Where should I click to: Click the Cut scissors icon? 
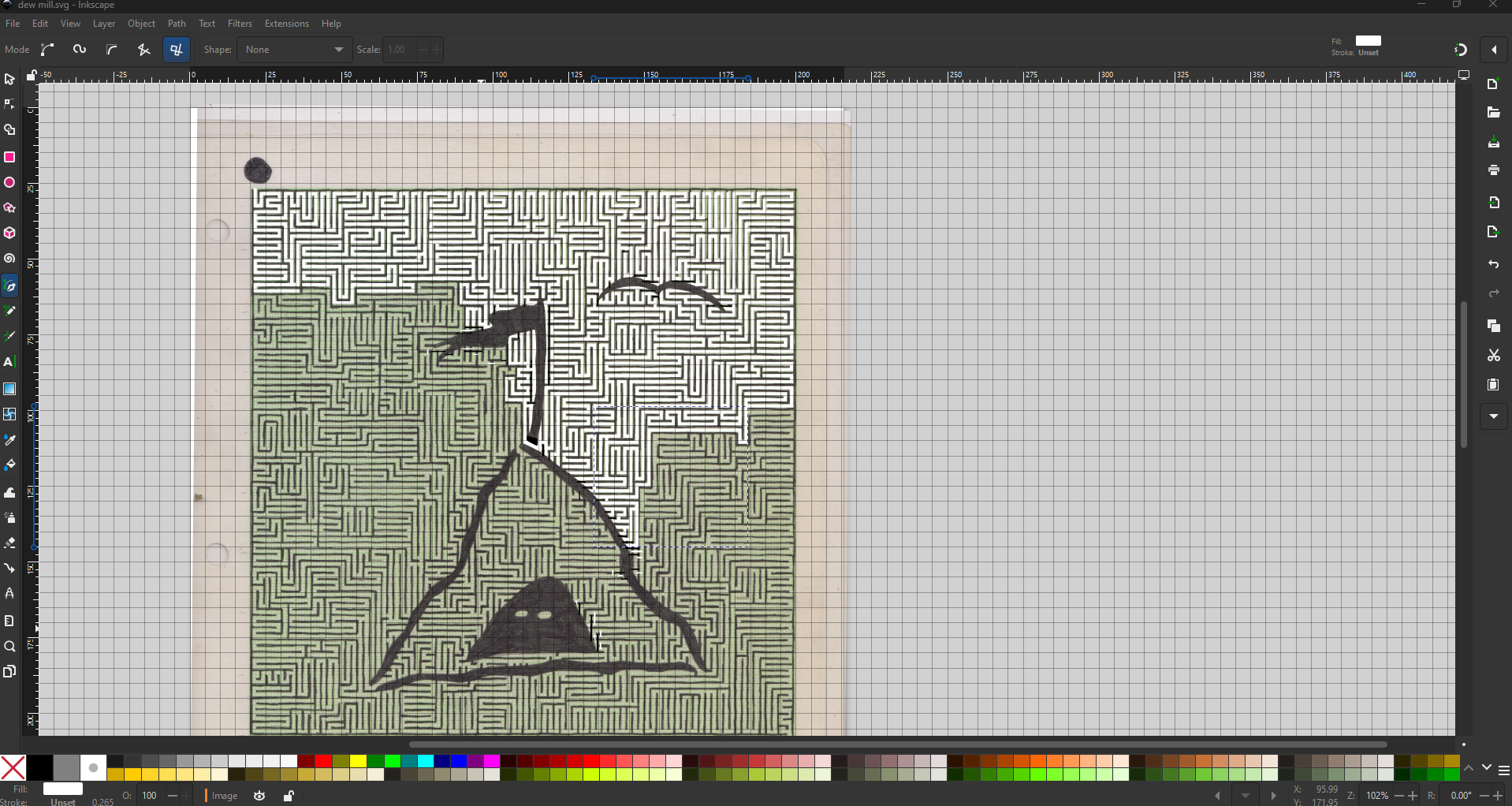1493,356
